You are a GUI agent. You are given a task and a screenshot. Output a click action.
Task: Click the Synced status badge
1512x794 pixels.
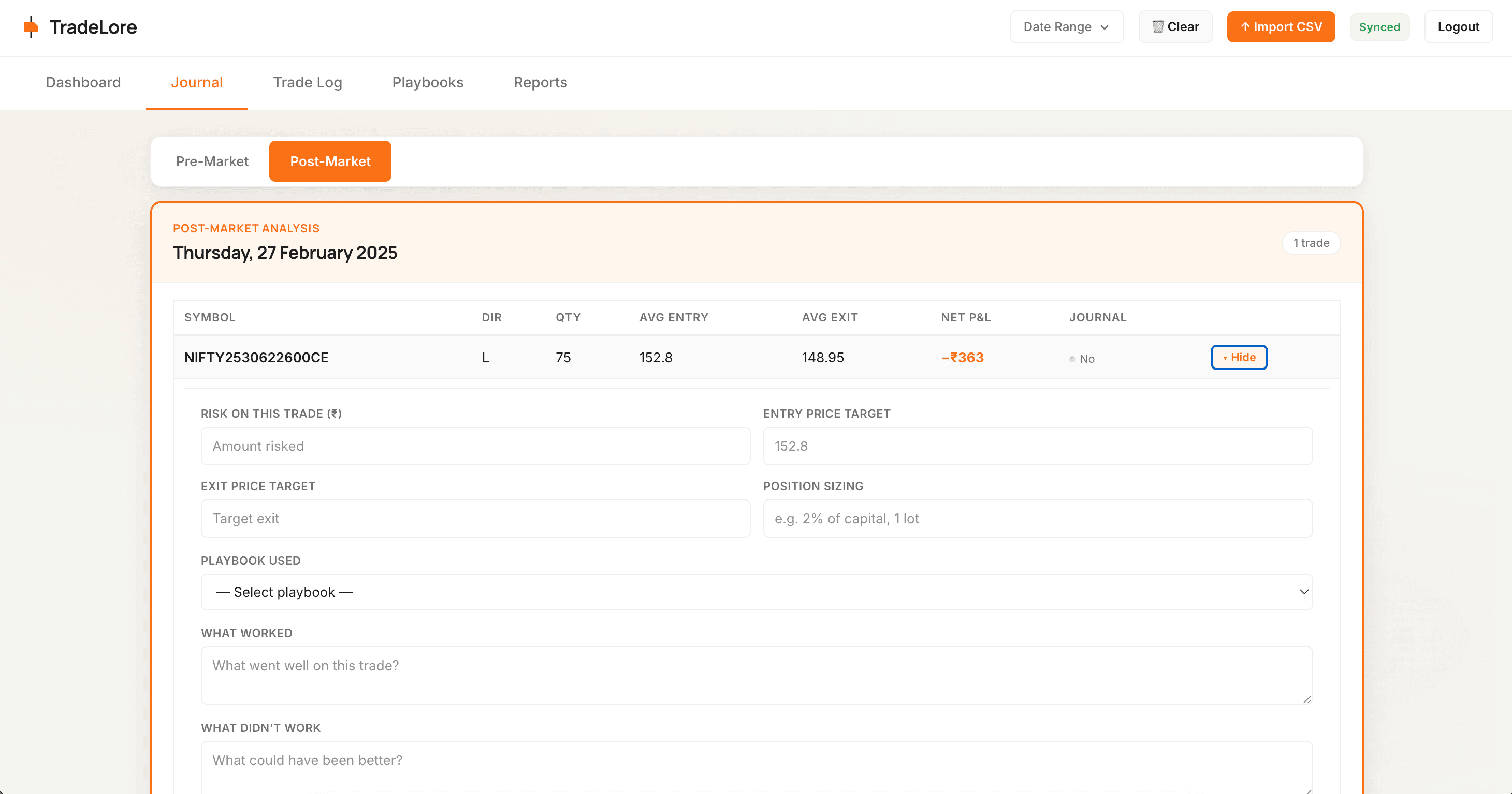click(x=1379, y=27)
